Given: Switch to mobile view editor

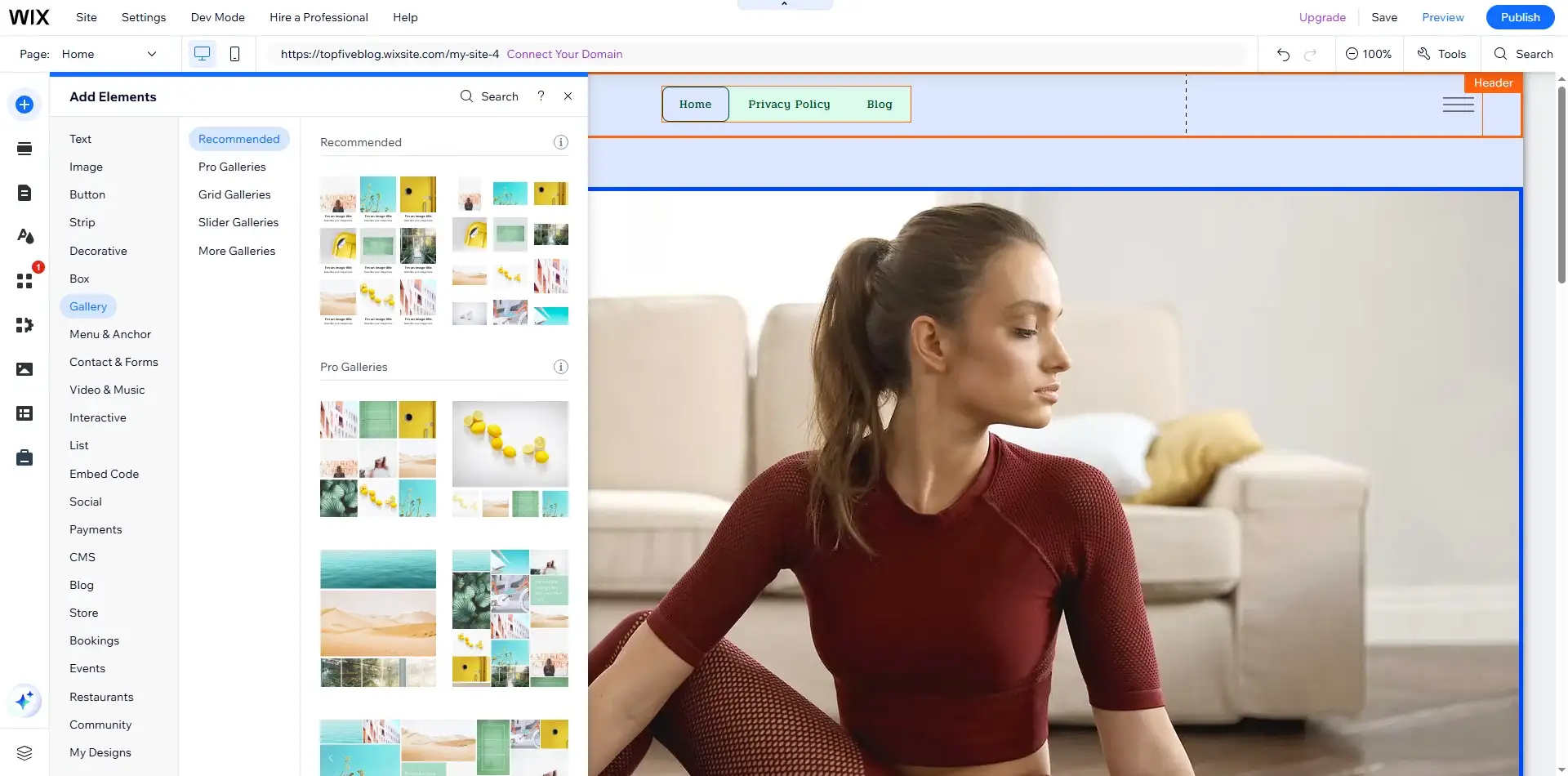Looking at the screenshot, I should coord(234,54).
